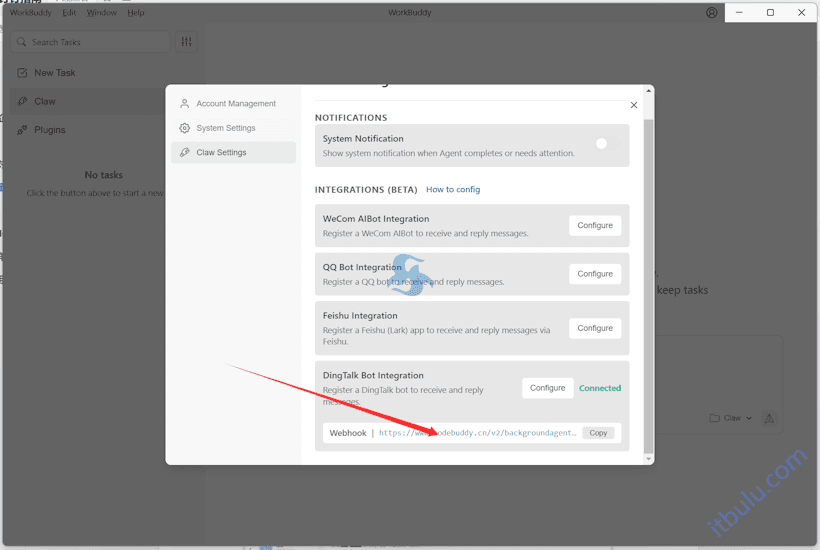Viewport: 820px width, 550px height.
Task: Open Account Management settings
Action: pos(235,104)
